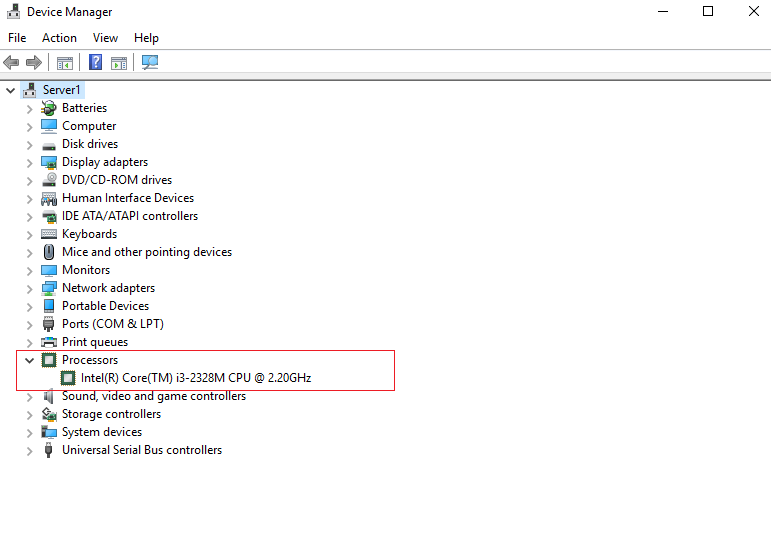The width and height of the screenshot is (771, 537).
Task: Open the View menu
Action: tap(105, 38)
